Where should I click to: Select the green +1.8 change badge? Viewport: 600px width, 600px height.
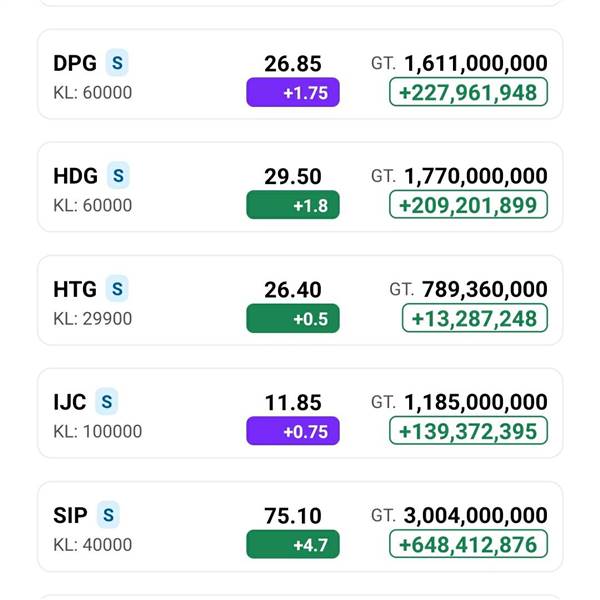pos(293,205)
